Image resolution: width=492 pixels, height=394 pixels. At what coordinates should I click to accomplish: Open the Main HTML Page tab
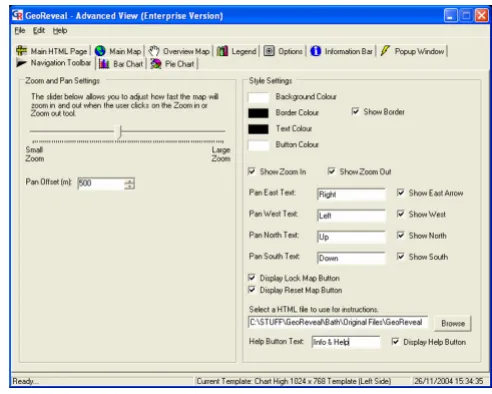[x=52, y=51]
